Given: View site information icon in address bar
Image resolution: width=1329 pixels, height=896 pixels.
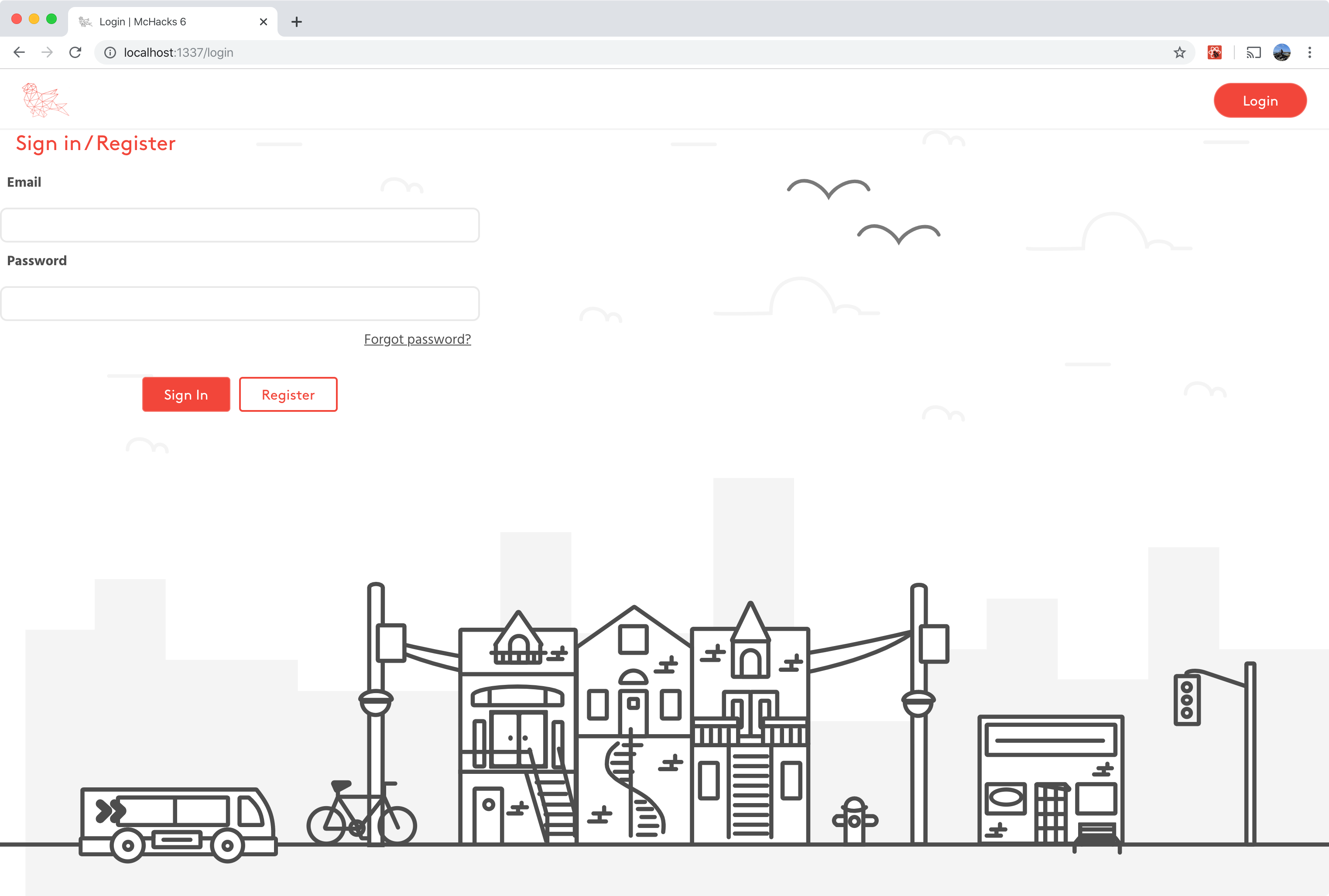Looking at the screenshot, I should coord(110,53).
